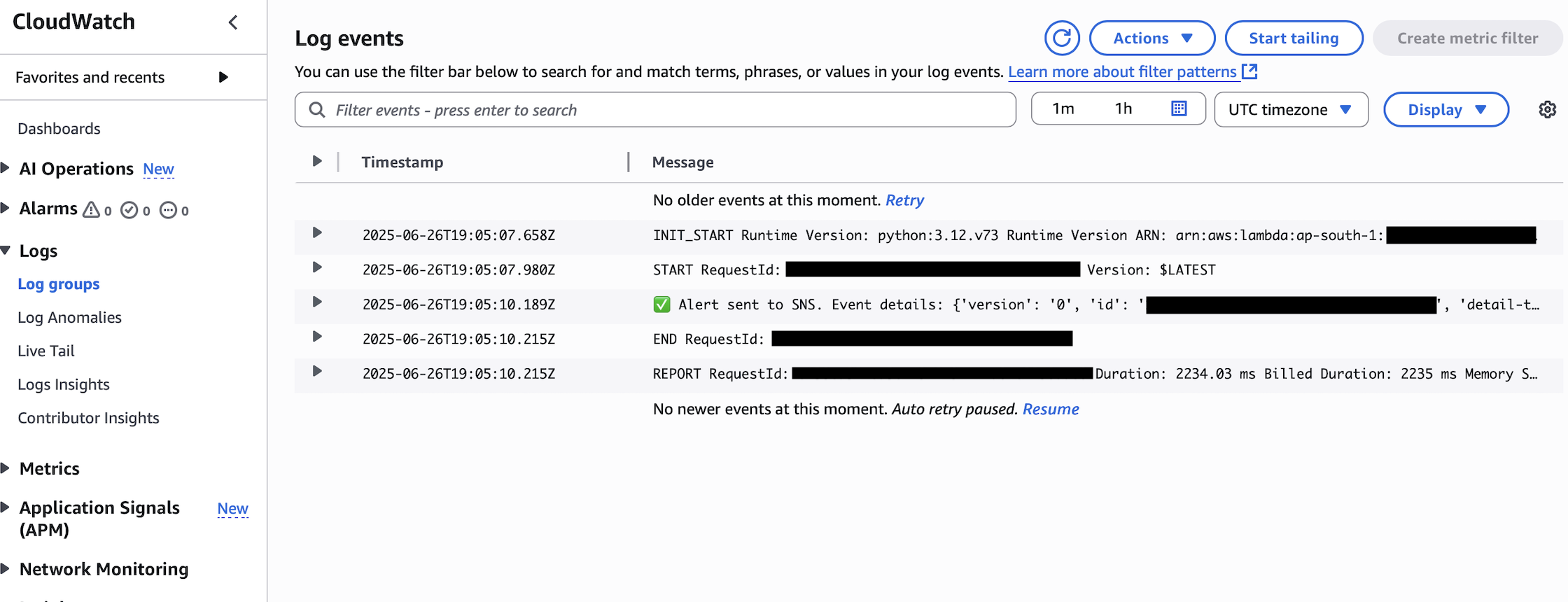Open Dashboards in the sidebar
The width and height of the screenshot is (1568, 602).
59,129
